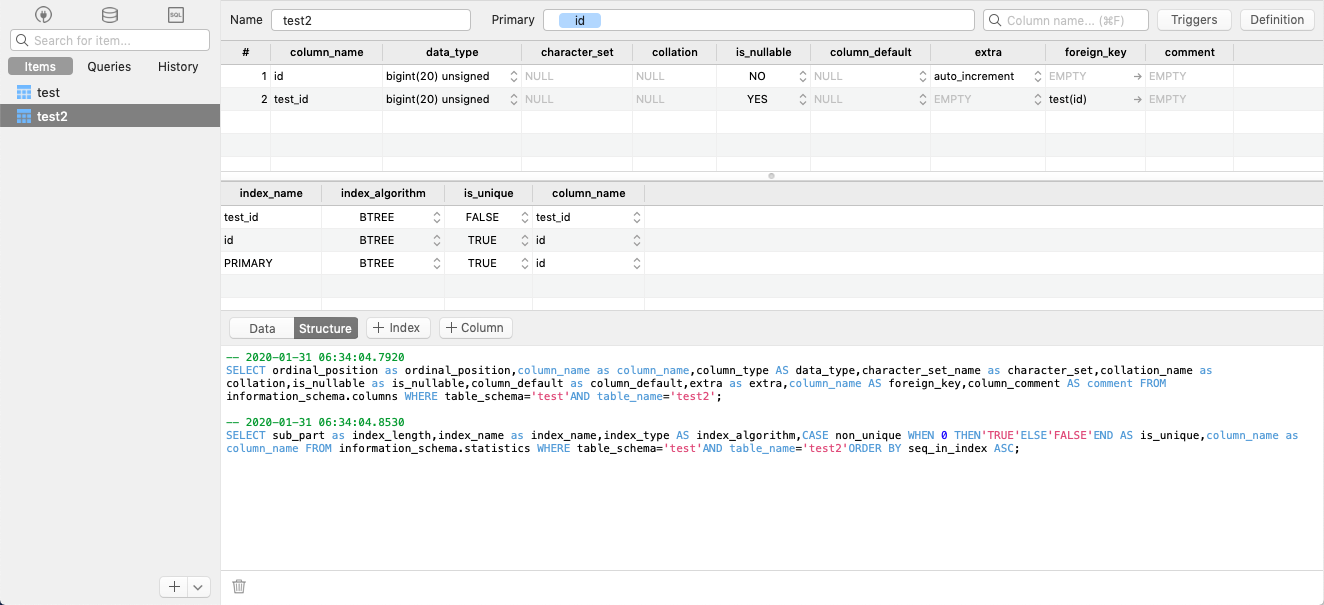Open the dropdown chevron beside the plus button
The image size is (1324, 605).
(x=197, y=587)
